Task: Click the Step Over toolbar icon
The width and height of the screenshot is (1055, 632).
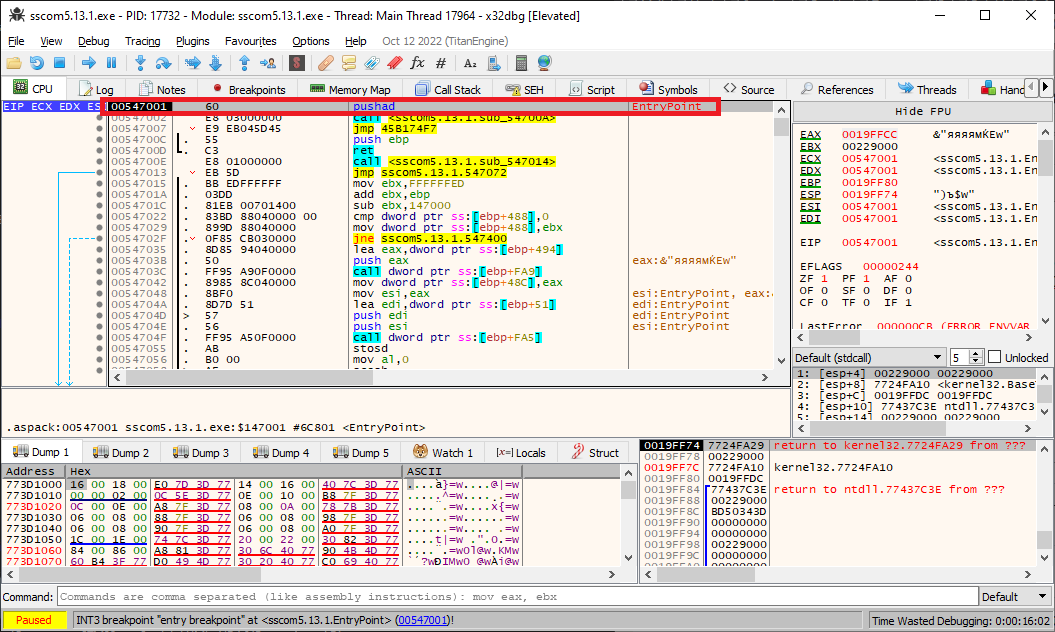Action: pyautogui.click(x=166, y=63)
